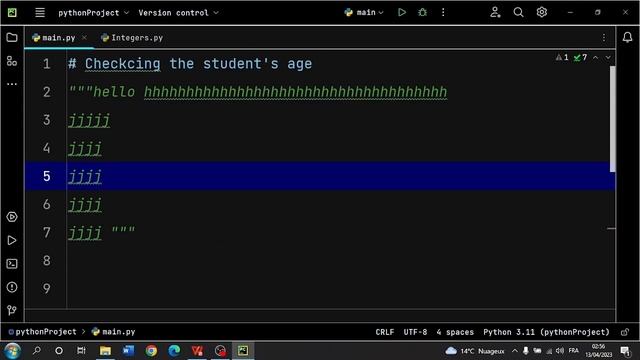The image size is (640, 360).
Task: Start debugging main
Action: pos(422,12)
